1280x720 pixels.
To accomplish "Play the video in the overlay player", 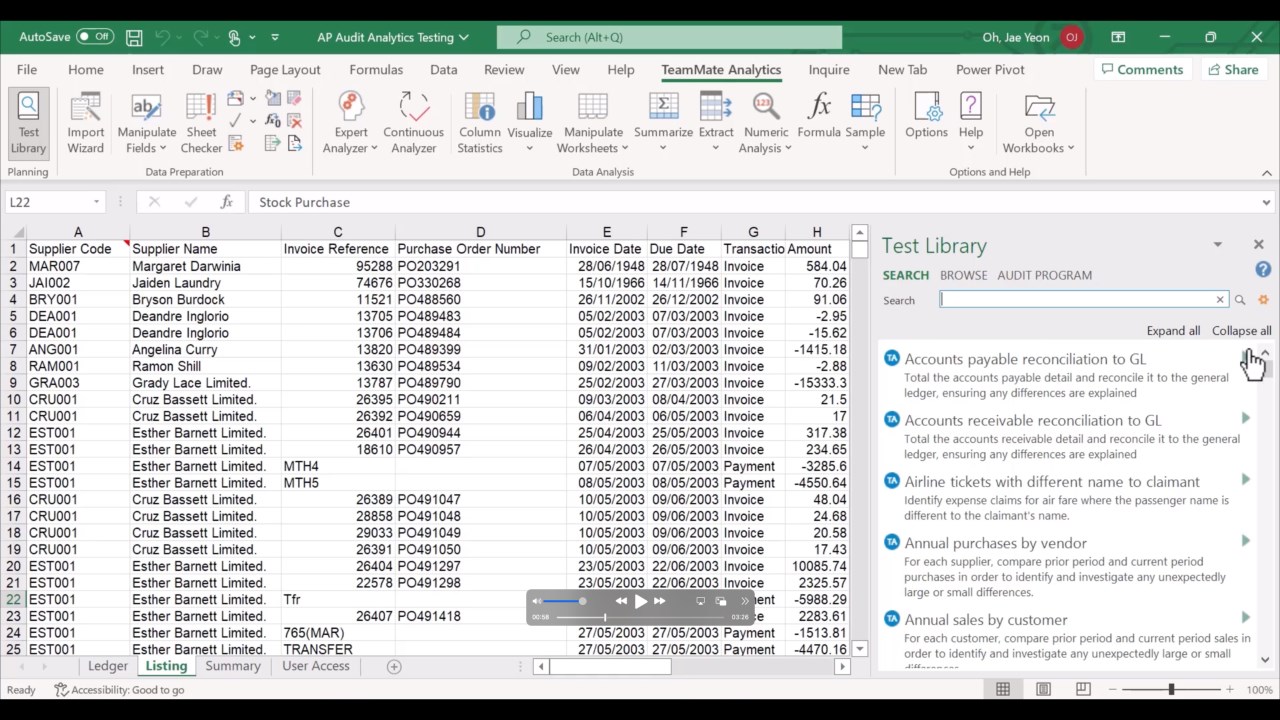I will (x=640, y=601).
